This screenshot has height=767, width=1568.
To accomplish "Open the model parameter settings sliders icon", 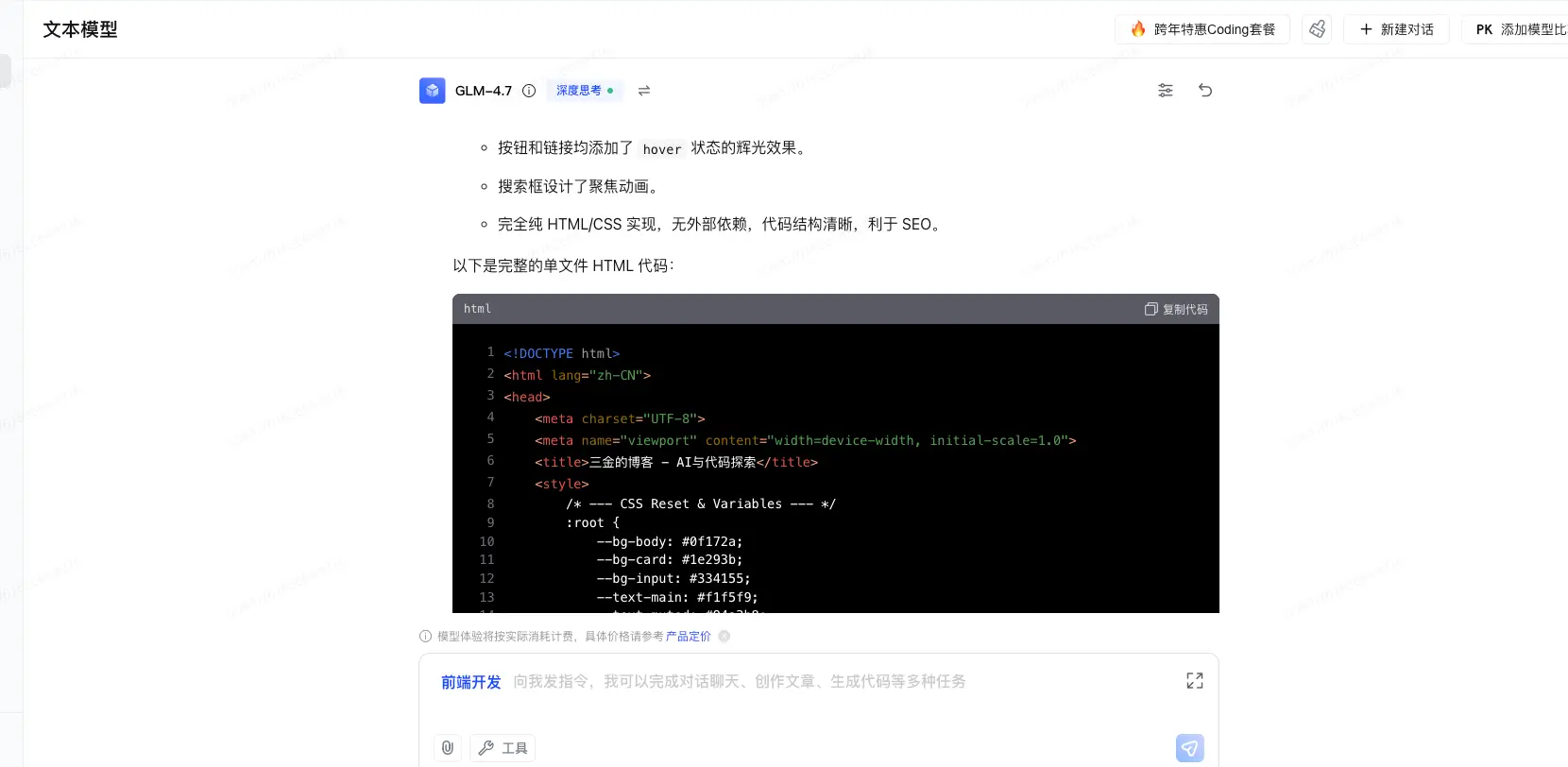I will tap(1166, 91).
